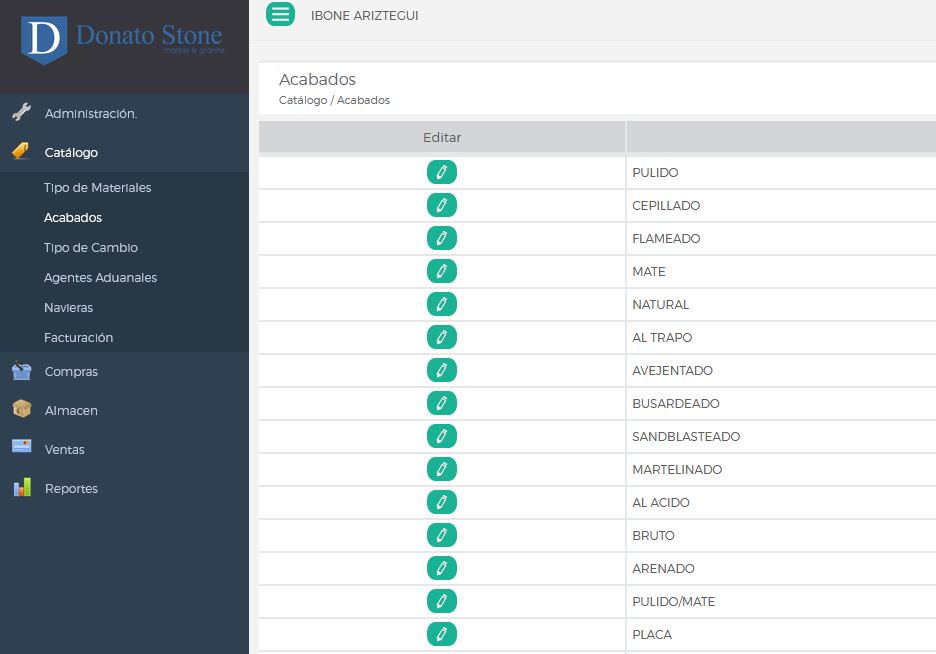Viewport: 936px width, 654px height.
Task: Click the pencil icon for MARTELINADO
Action: click(441, 469)
